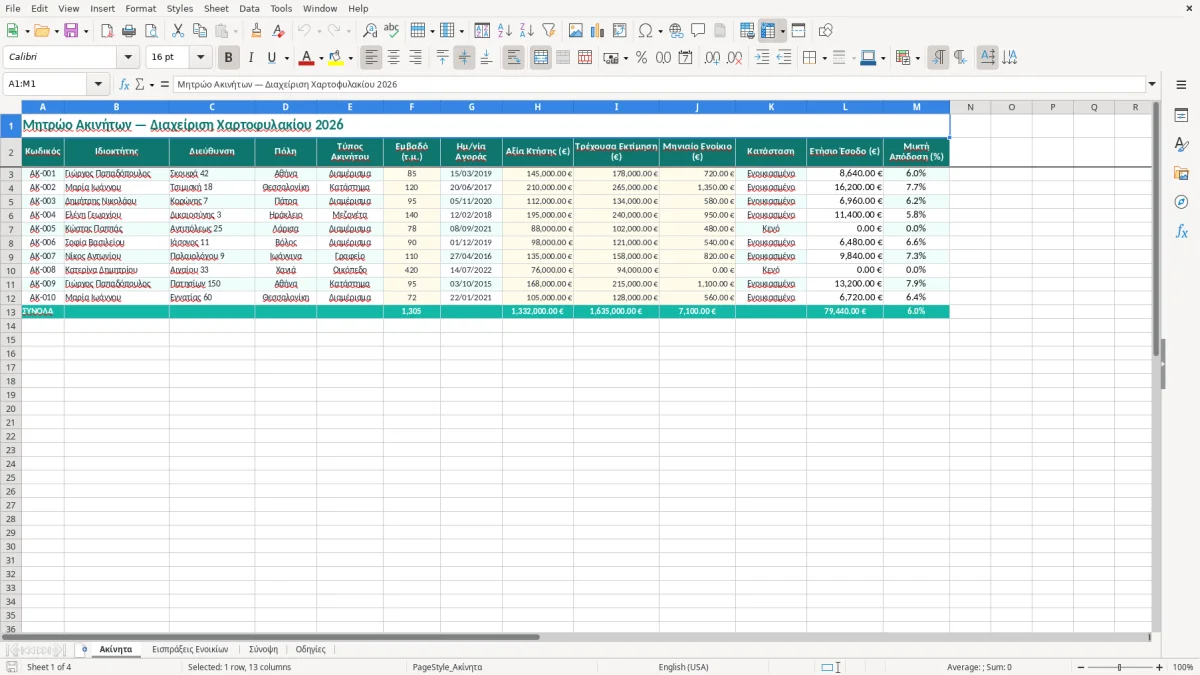Screen dimensions: 1200x675
Task: Insert Hyperlink globe icon
Action: coord(676,31)
